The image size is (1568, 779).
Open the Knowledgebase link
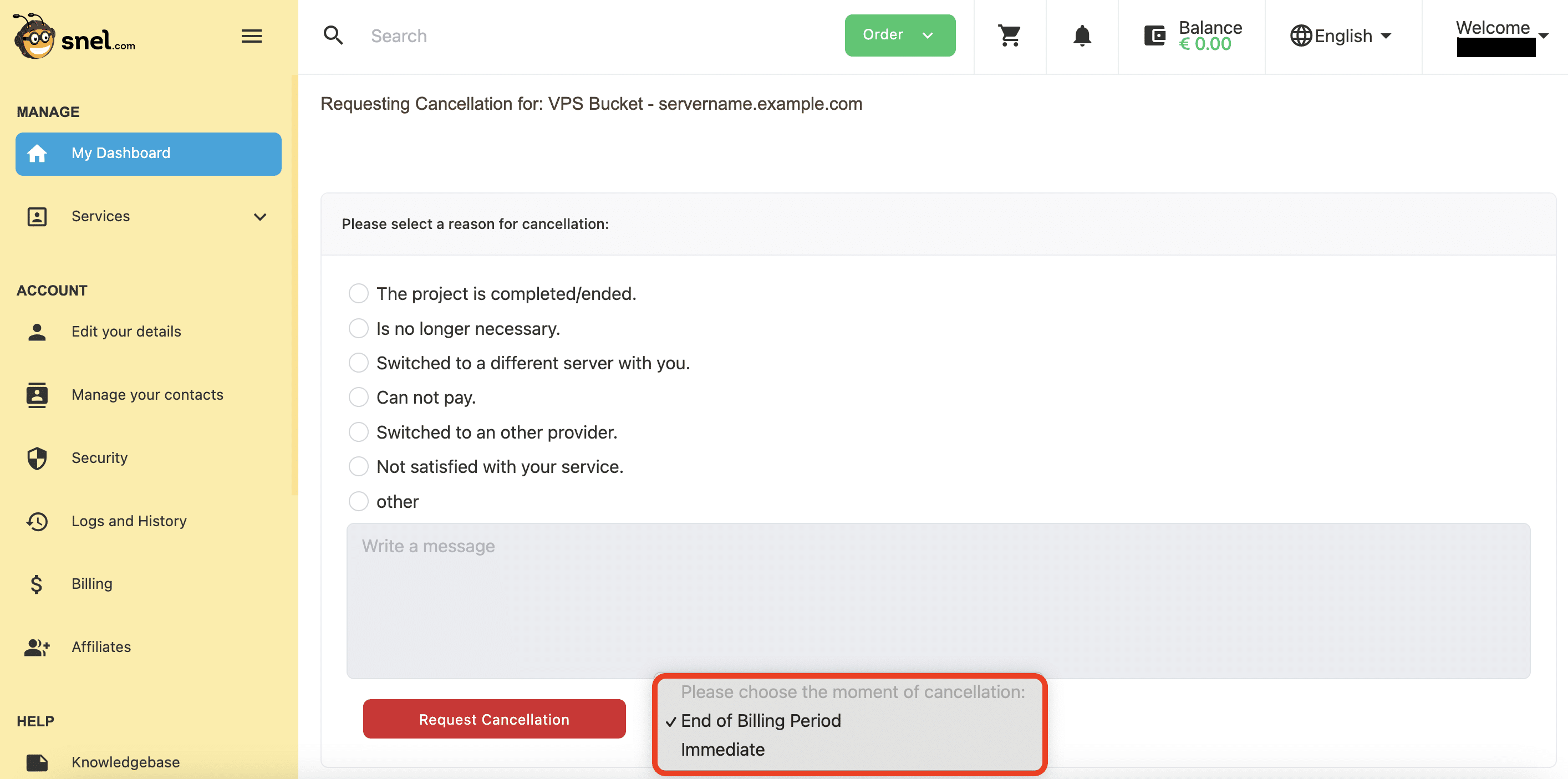click(125, 762)
